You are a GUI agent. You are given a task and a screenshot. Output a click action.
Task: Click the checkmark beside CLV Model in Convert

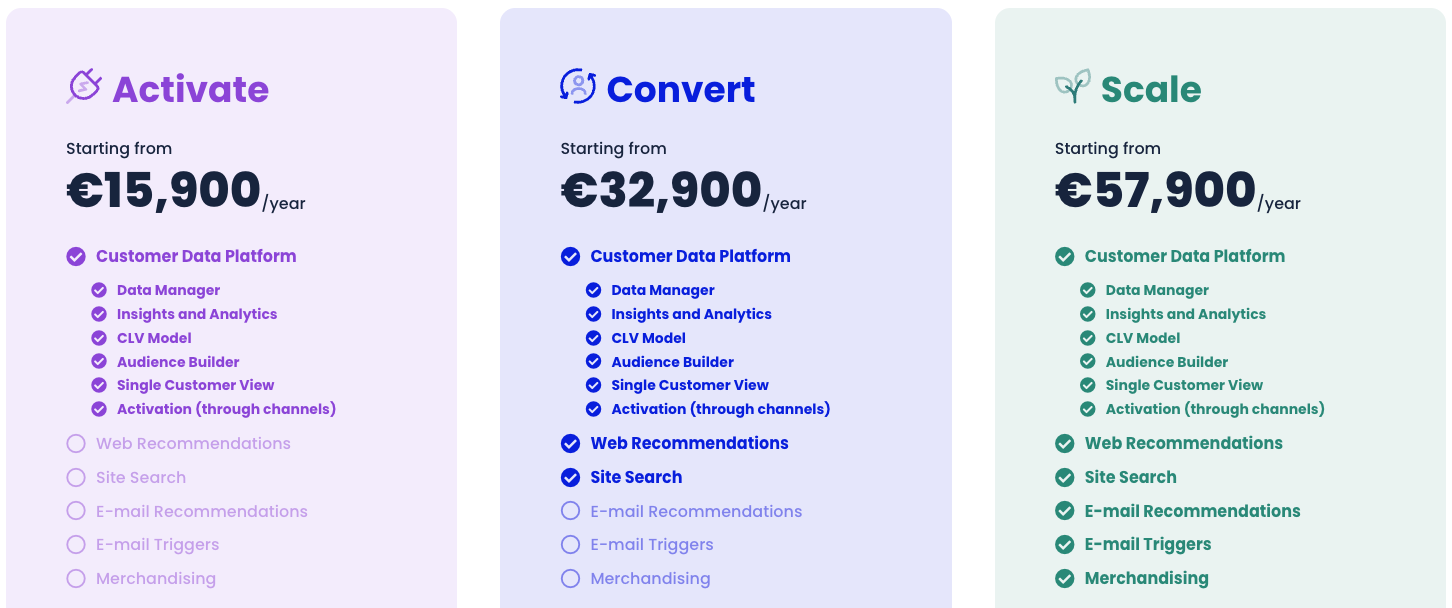tap(592, 338)
